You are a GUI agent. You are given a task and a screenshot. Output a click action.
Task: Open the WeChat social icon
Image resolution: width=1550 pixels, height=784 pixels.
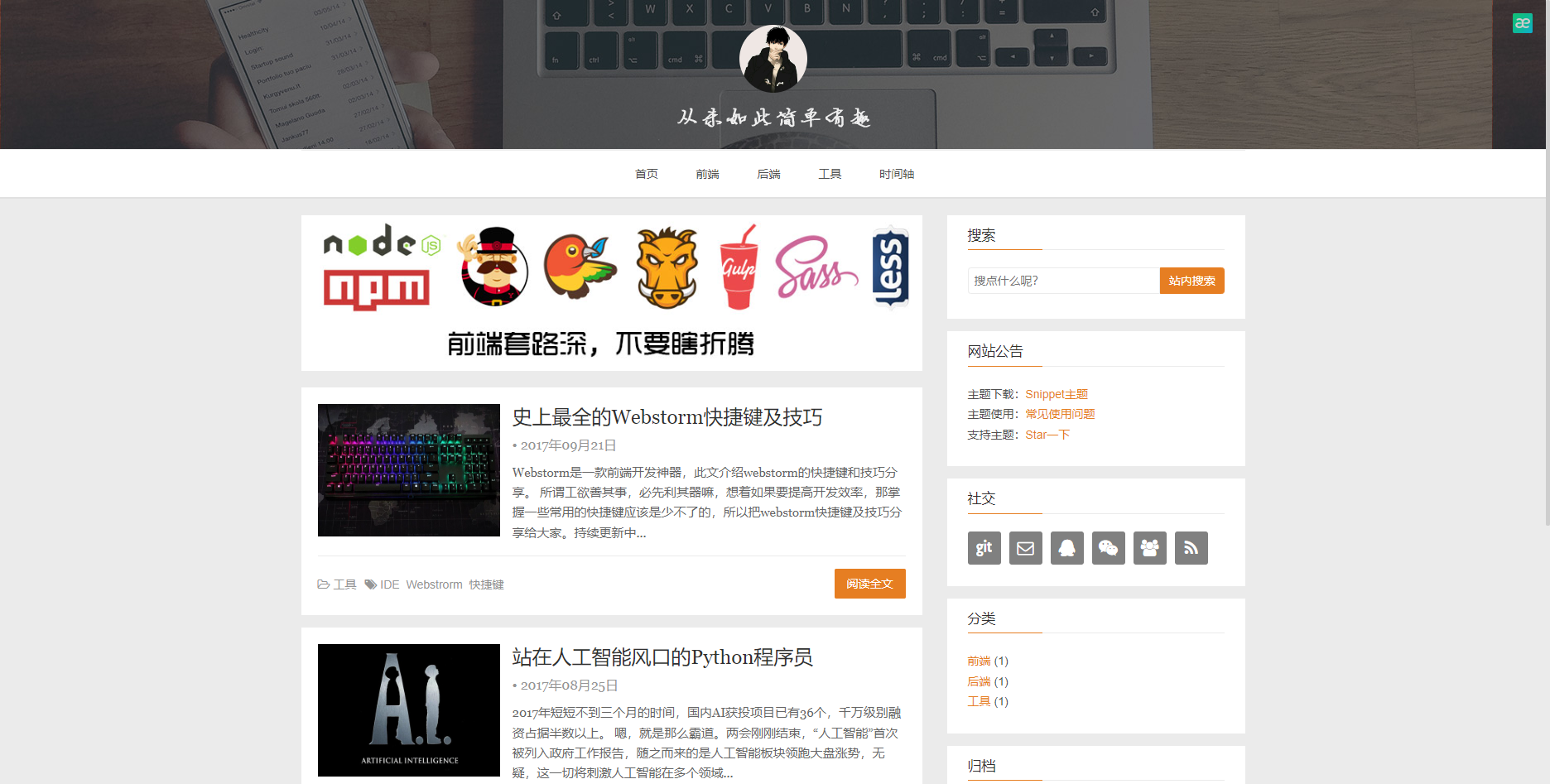click(x=1108, y=547)
